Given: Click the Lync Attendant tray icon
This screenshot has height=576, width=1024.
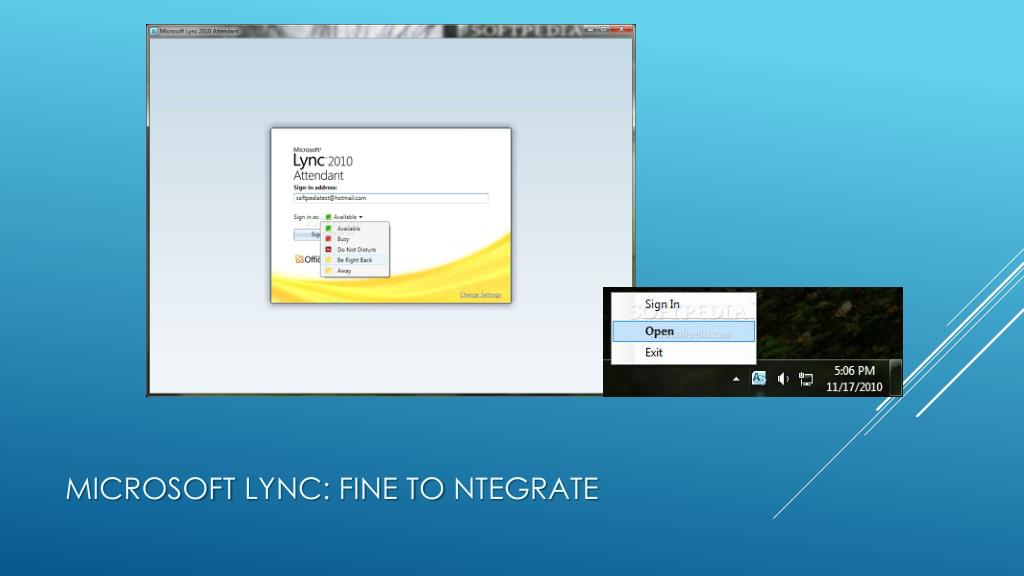Looking at the screenshot, I should (758, 378).
